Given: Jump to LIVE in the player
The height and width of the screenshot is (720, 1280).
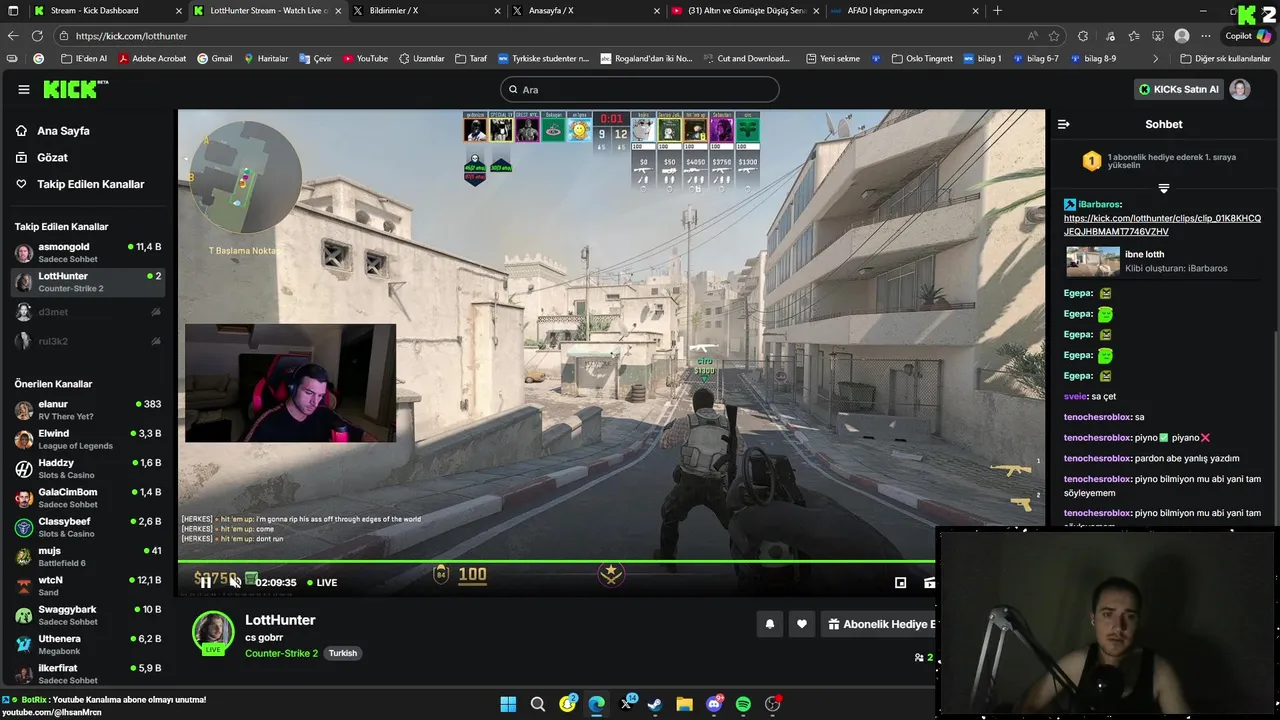Looking at the screenshot, I should pos(322,582).
